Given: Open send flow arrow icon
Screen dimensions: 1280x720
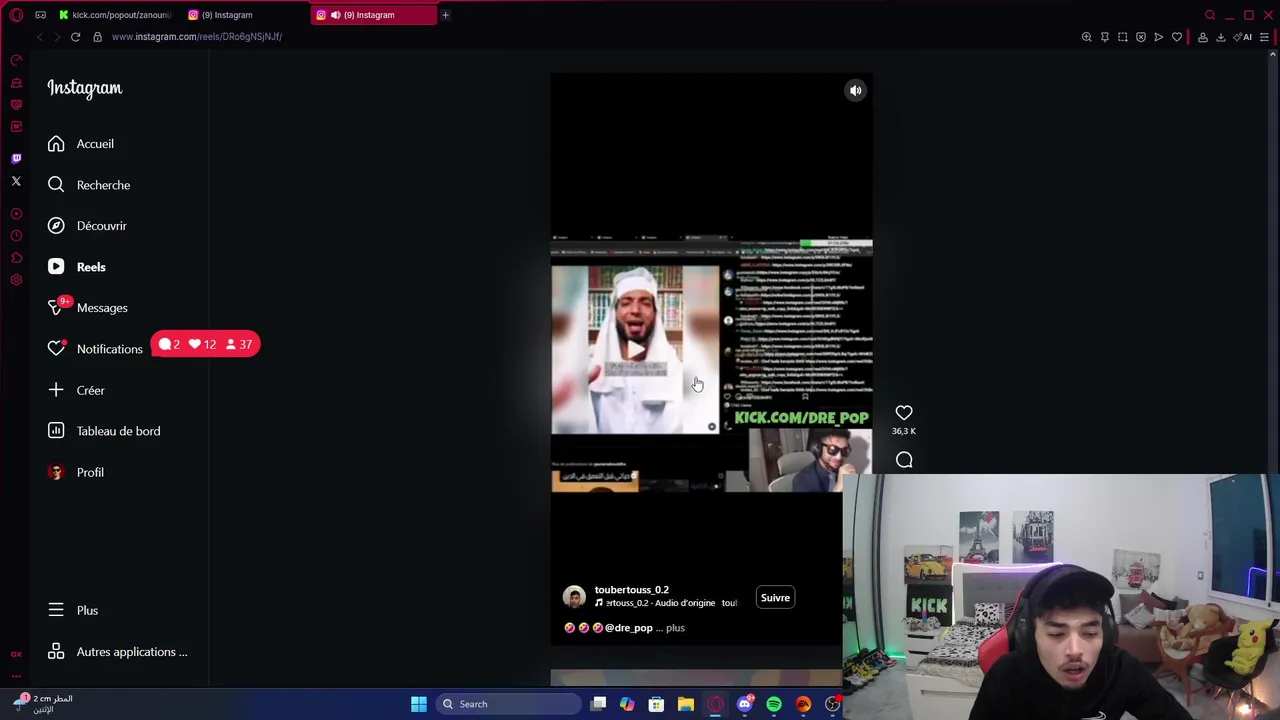Looking at the screenshot, I should click(x=1159, y=37).
